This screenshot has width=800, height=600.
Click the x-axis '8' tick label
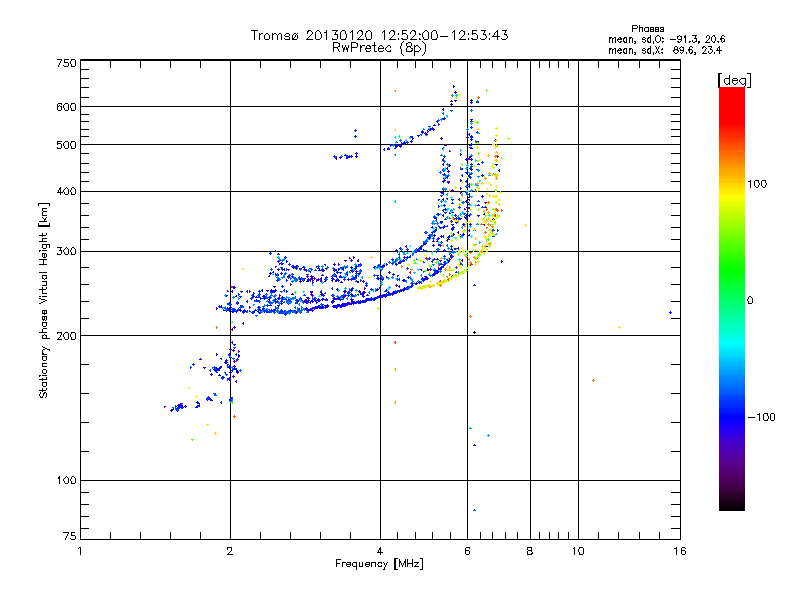click(x=530, y=551)
